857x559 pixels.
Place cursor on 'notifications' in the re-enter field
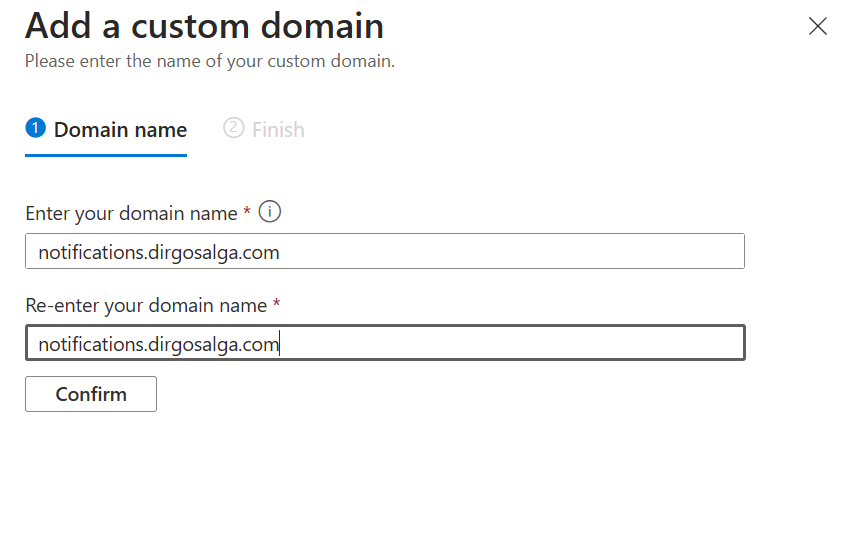[88, 345]
